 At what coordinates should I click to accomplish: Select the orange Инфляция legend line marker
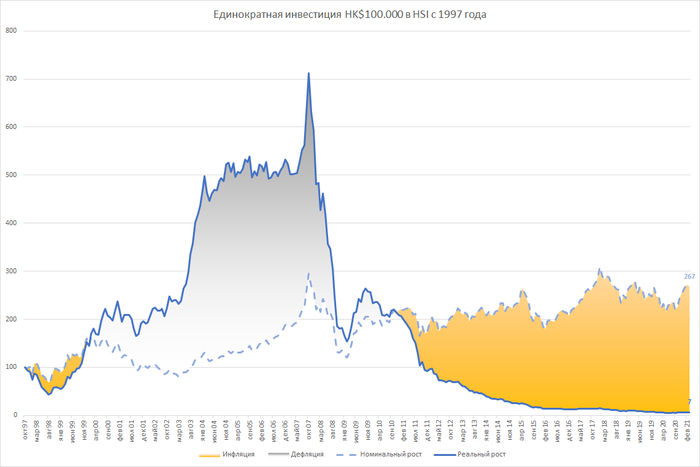pos(210,455)
